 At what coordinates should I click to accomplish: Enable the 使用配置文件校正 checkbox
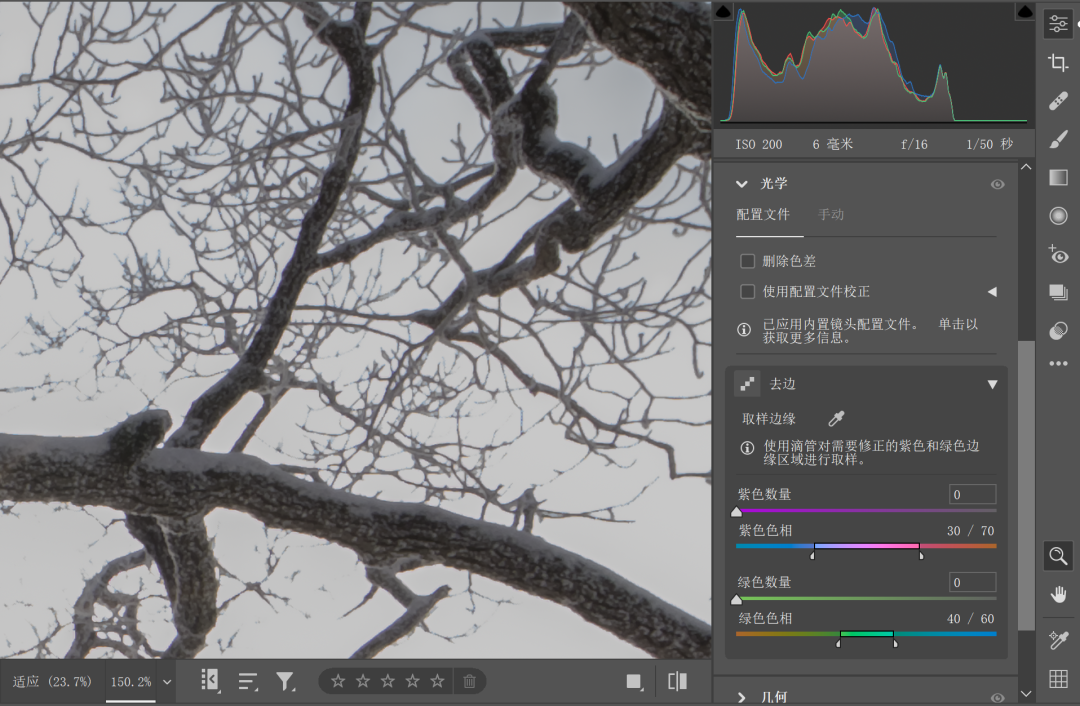coord(747,292)
